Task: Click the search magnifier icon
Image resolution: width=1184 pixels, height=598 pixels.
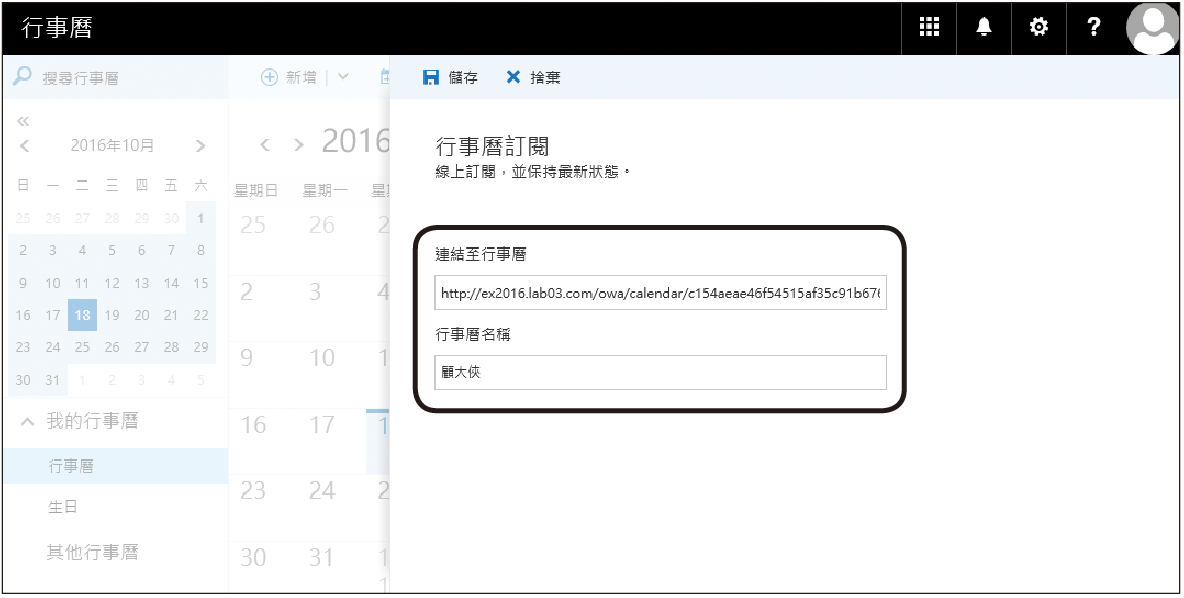Action: pyautogui.click(x=22, y=77)
